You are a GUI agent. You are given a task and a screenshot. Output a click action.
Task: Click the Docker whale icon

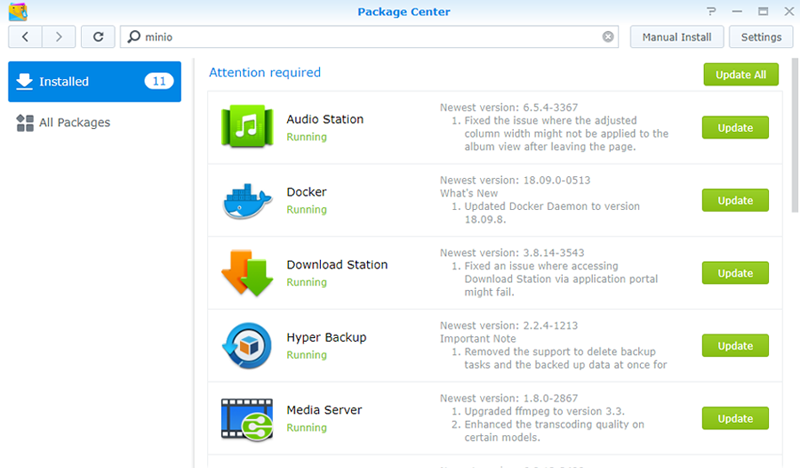point(247,201)
